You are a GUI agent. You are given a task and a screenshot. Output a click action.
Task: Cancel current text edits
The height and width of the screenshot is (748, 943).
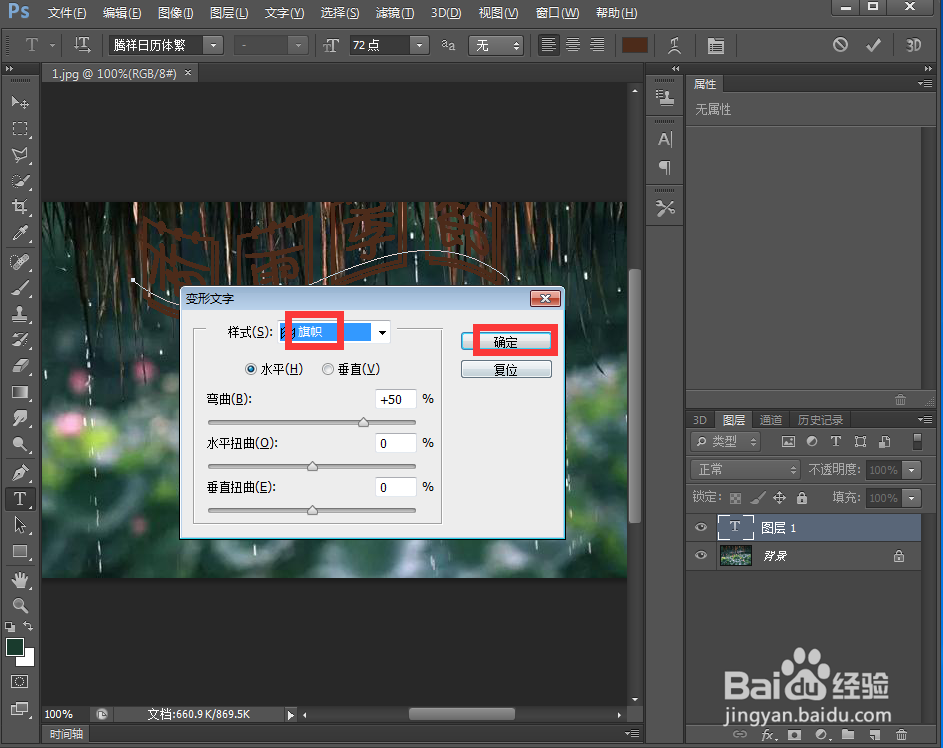[x=840, y=44]
